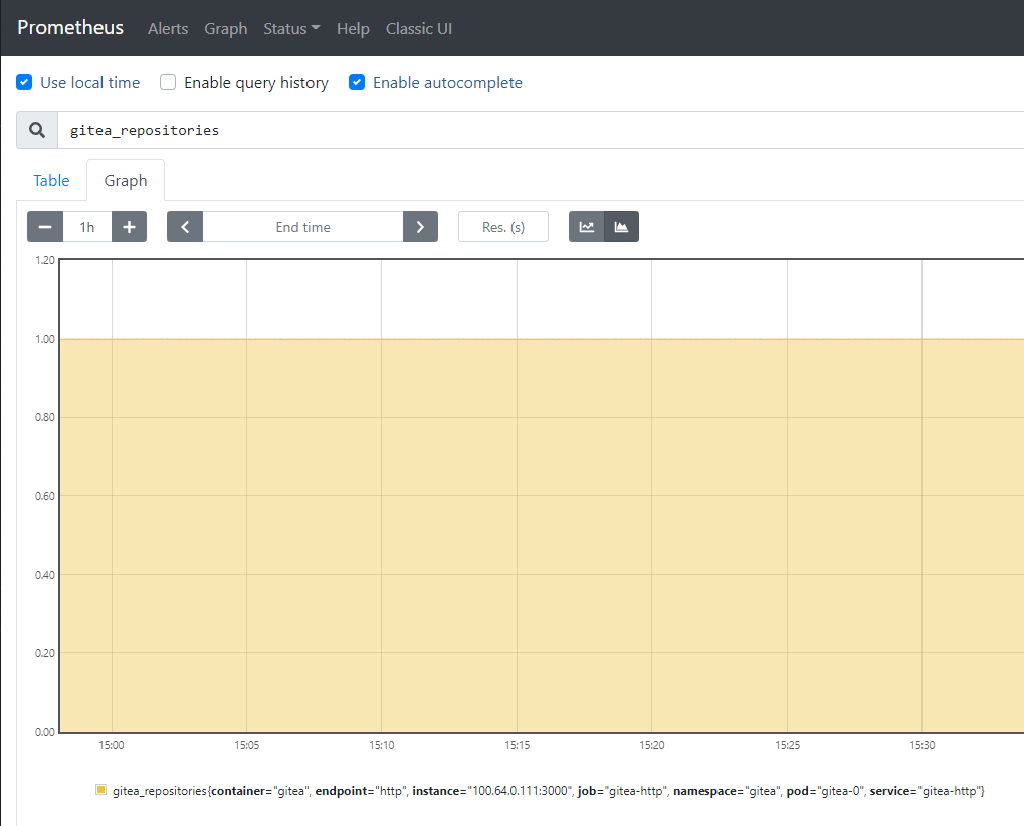Image resolution: width=1024 pixels, height=826 pixels.
Task: Open the Alerts page
Action: tap(168, 29)
